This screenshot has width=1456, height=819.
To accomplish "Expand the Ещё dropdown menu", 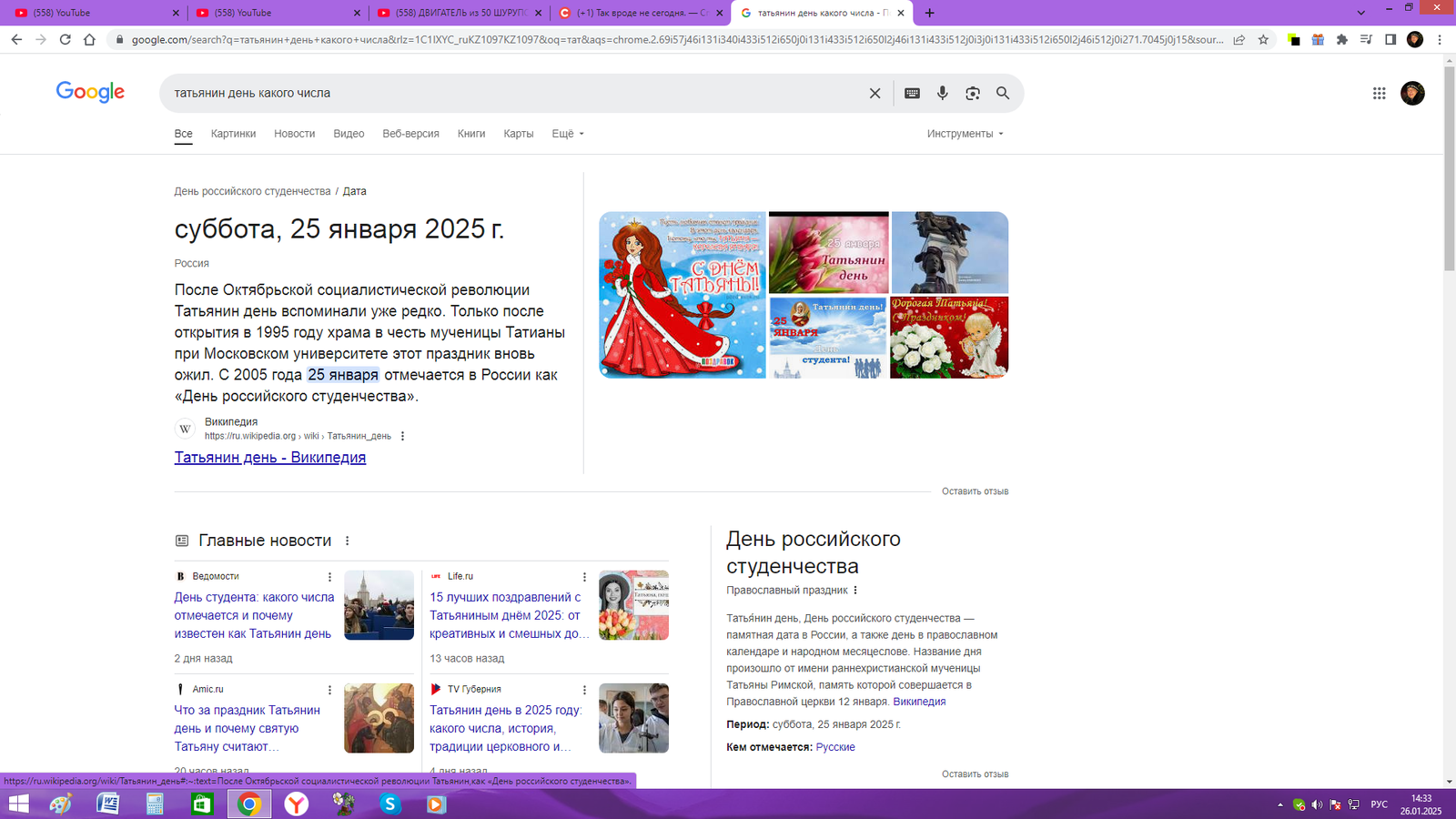I will [568, 134].
